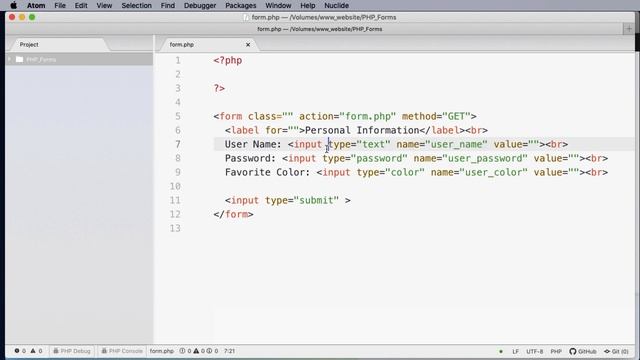Open the View menu

pyautogui.click(x=104, y=6)
